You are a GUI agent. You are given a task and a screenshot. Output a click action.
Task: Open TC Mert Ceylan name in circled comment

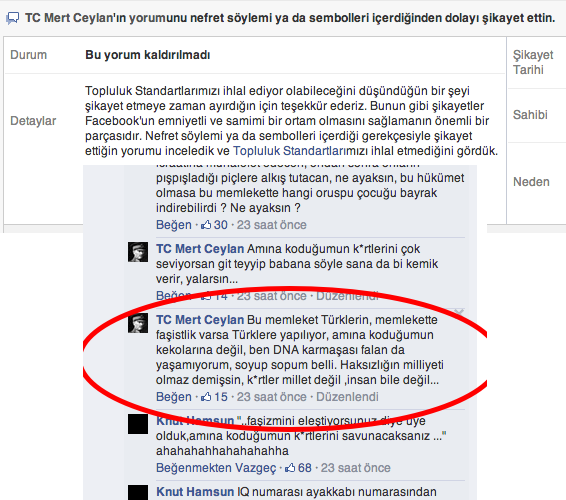200,320
